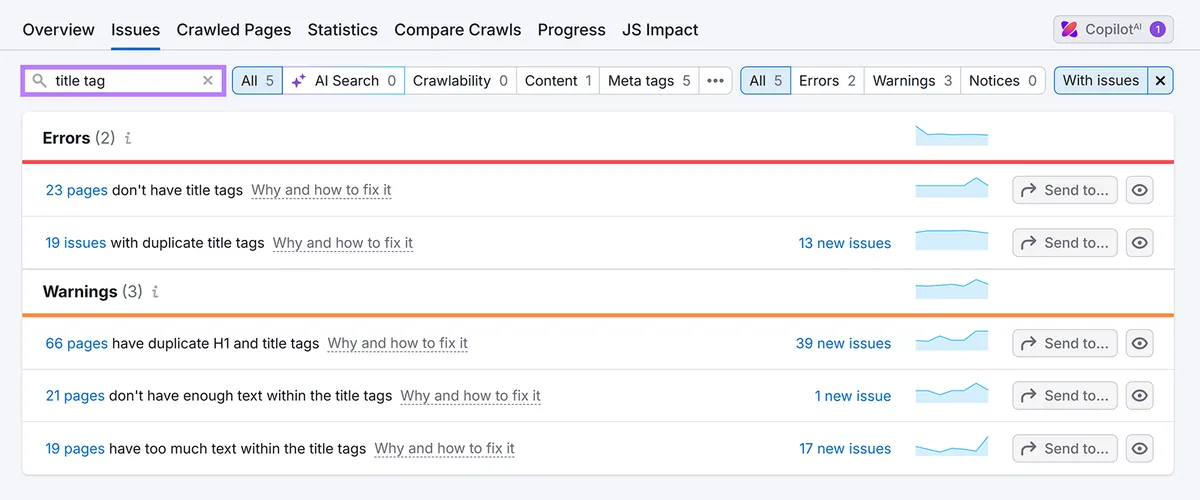Hide the too much text title issue
This screenshot has width=1200, height=500.
(1139, 449)
